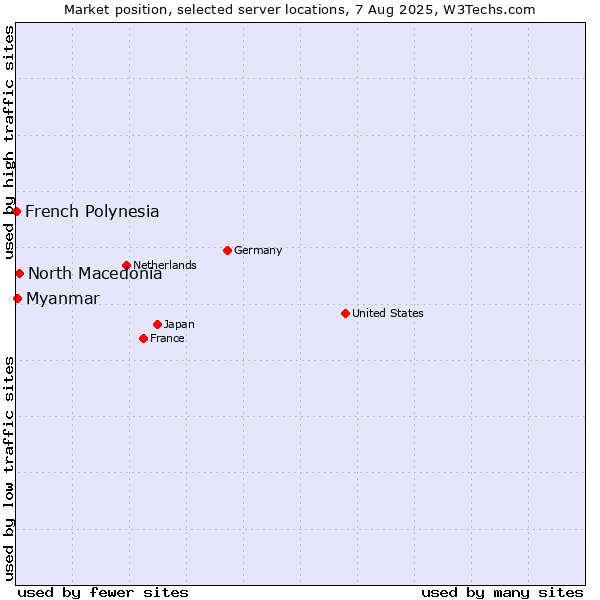Click the North Macedonia red marker
Viewport: 600px width, 600px height.
pos(20,274)
